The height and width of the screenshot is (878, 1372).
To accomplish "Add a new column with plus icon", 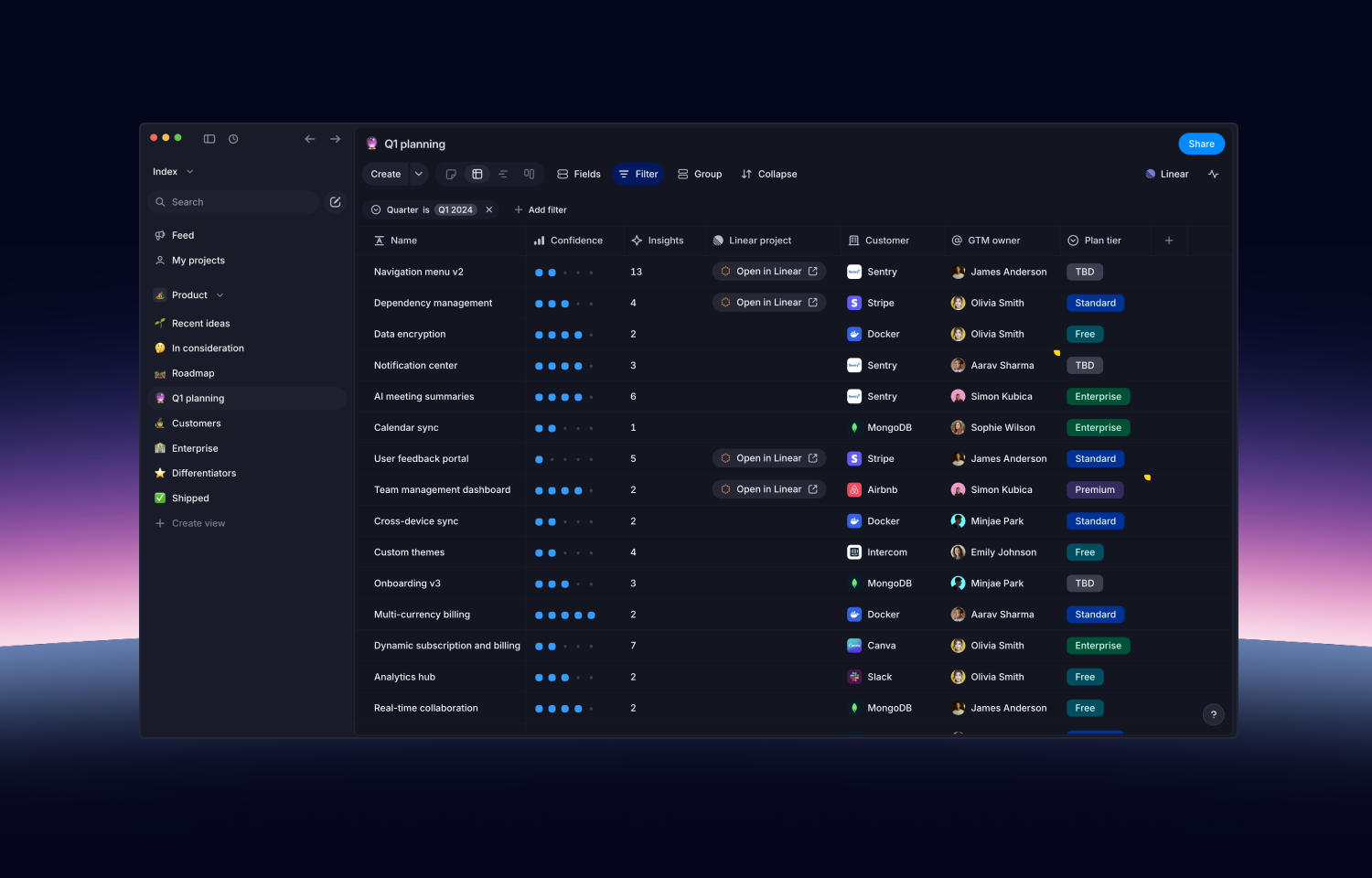I will [x=1169, y=241].
